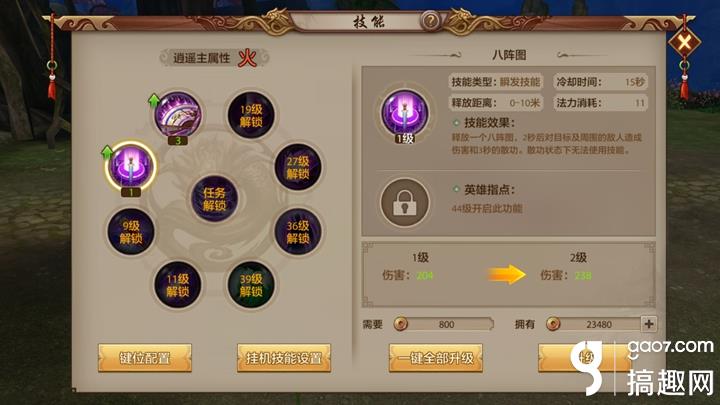The height and width of the screenshot is (405, 720).
Task: Click the padlock icon for 英雄指点
Action: (405, 202)
